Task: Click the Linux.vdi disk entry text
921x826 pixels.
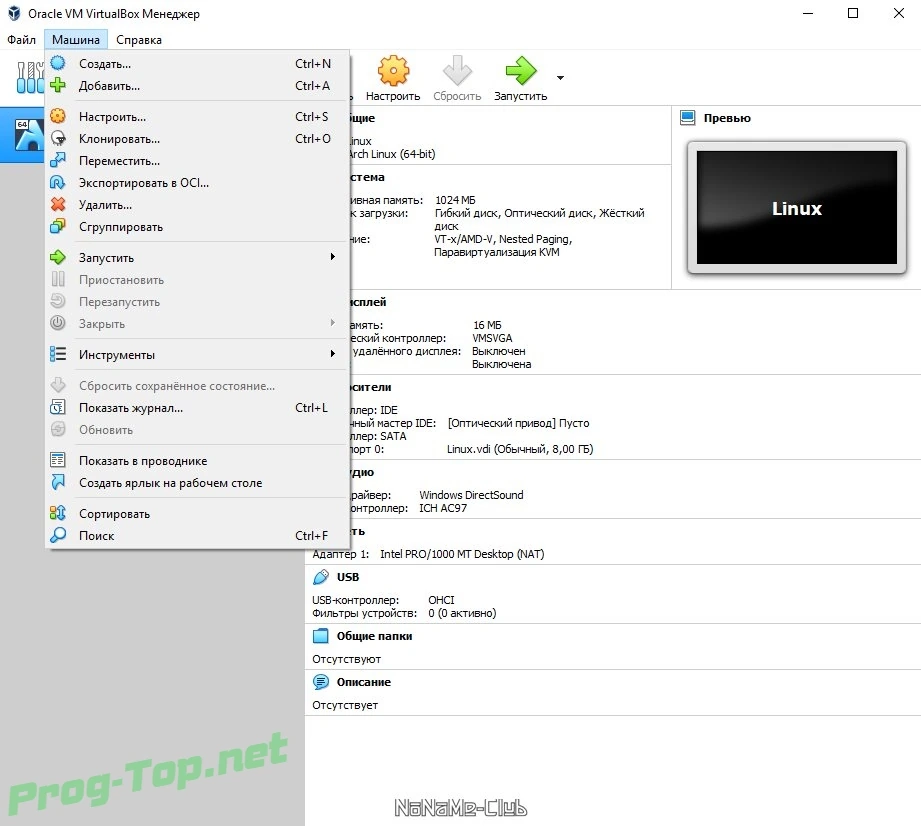Action: point(520,449)
